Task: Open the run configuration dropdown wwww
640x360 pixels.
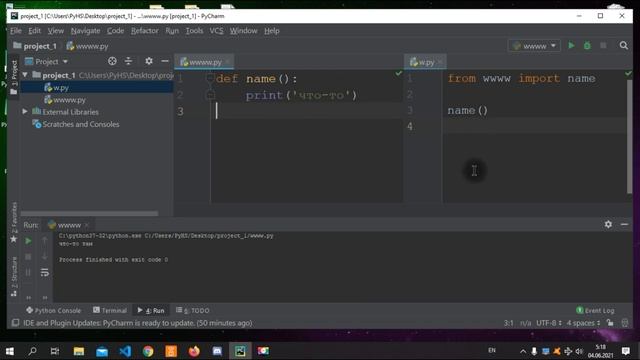Action: [x=534, y=46]
